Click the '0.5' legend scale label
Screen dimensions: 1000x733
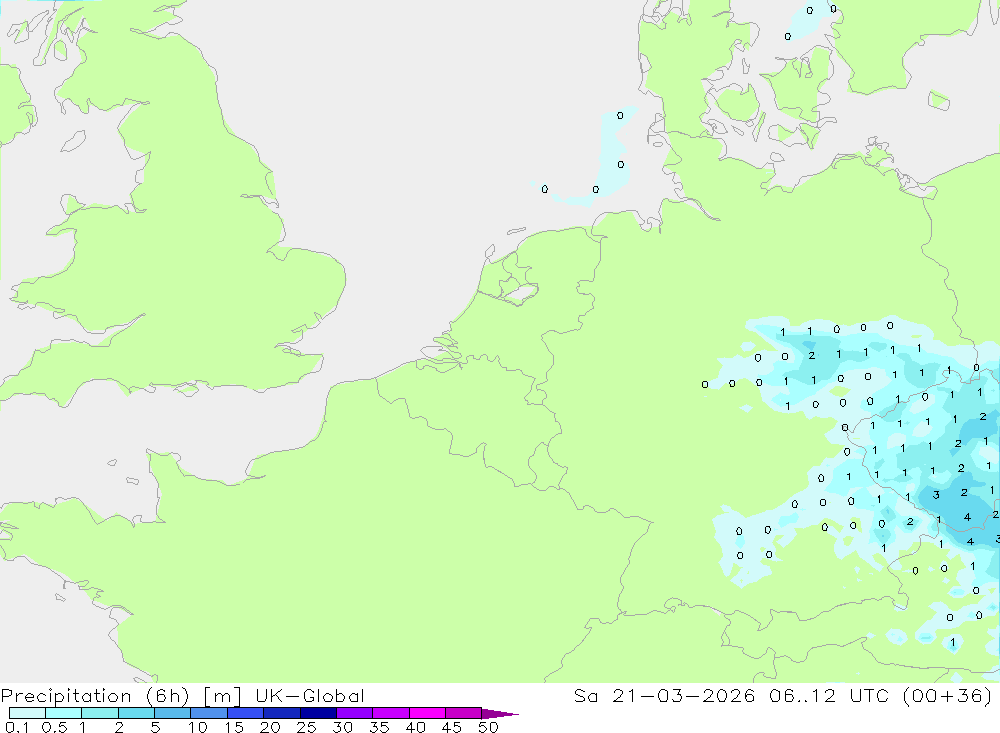click(54, 727)
